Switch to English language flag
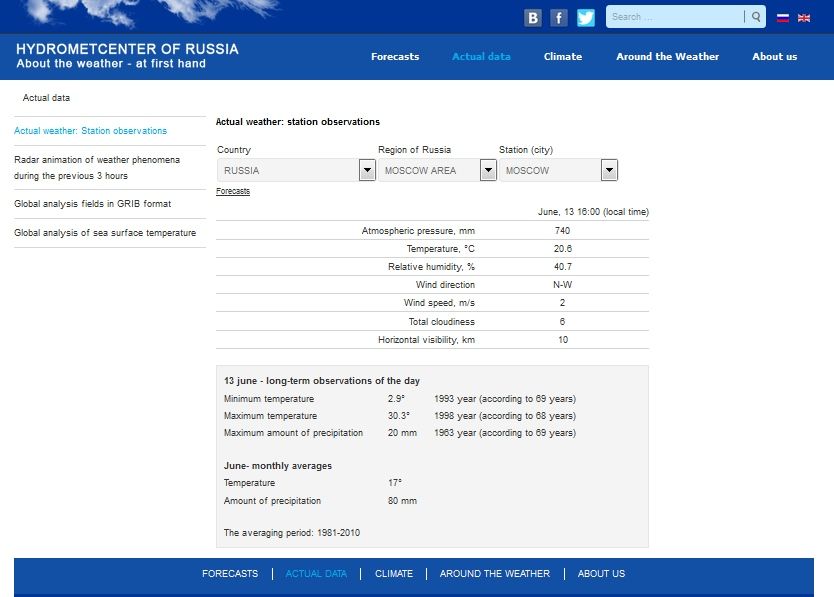This screenshot has width=834, height=597. pos(804,18)
